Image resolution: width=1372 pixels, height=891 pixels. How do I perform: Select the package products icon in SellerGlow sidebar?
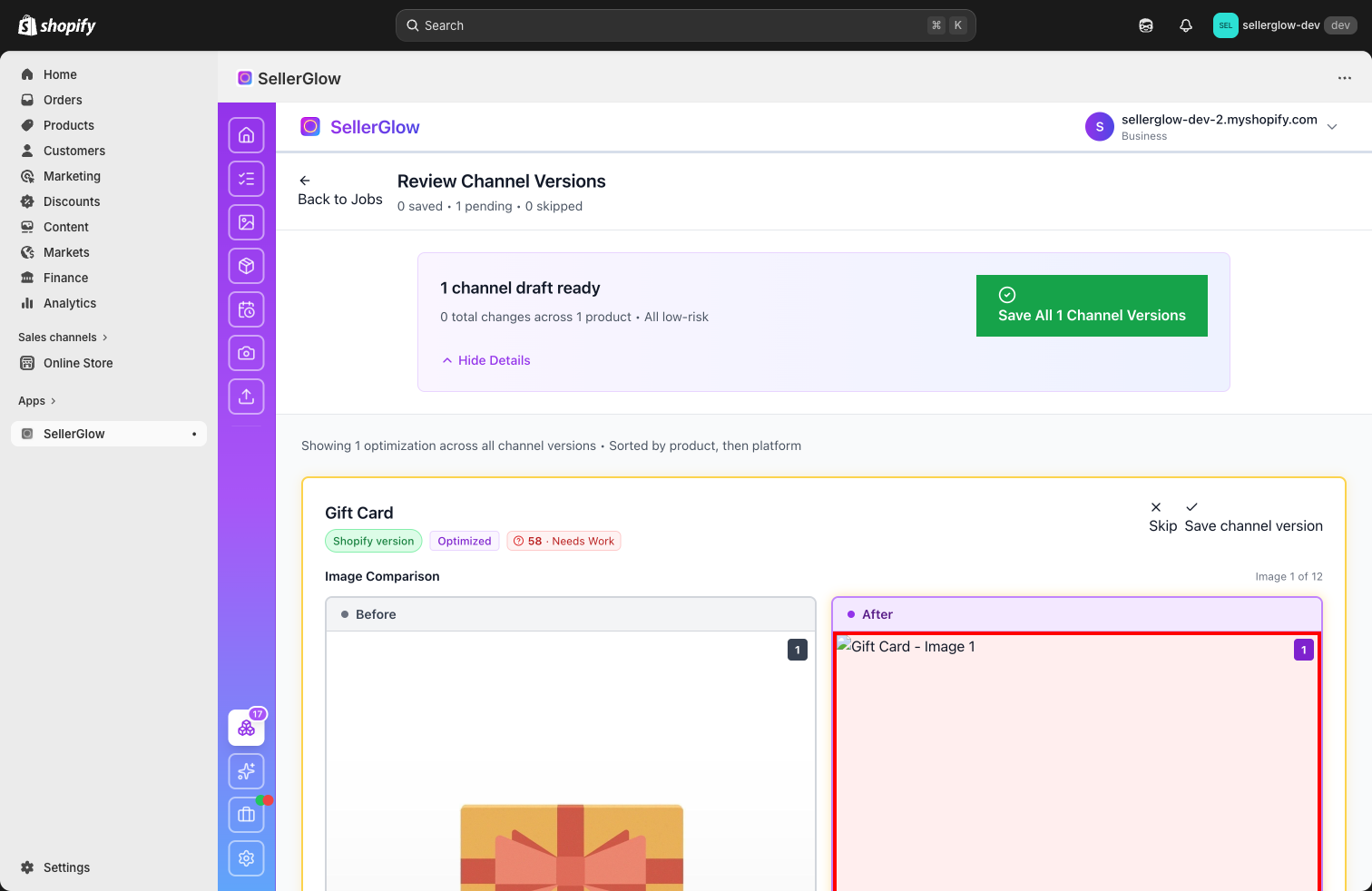pyautogui.click(x=246, y=266)
